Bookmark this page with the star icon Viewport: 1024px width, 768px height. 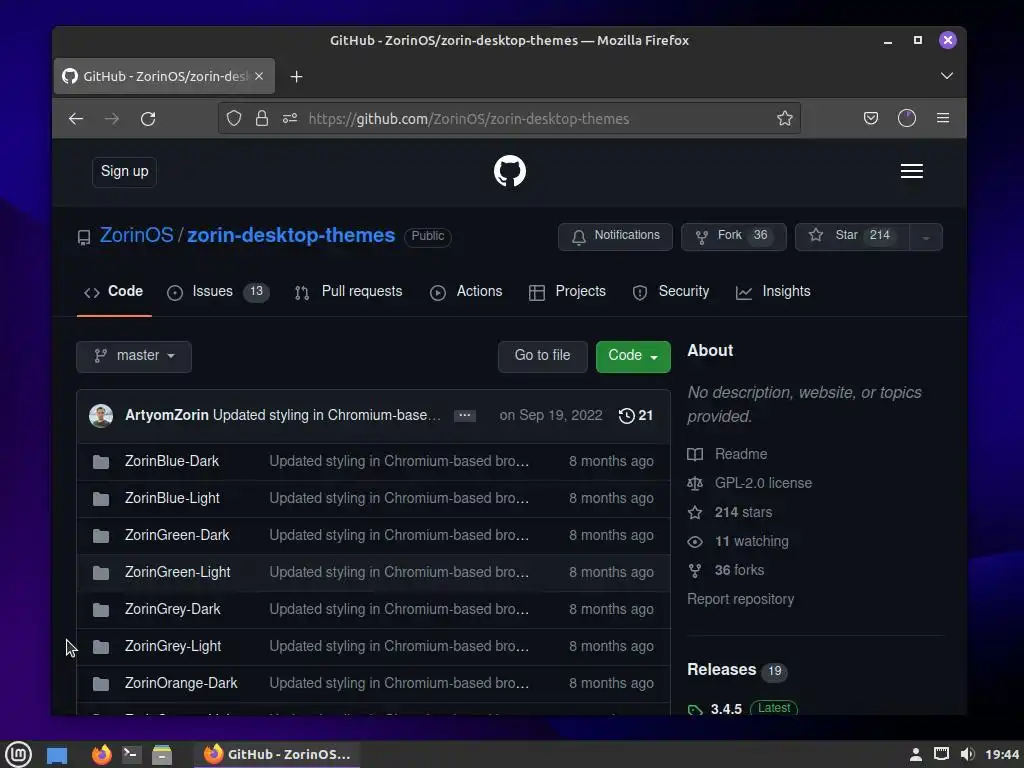(x=784, y=118)
